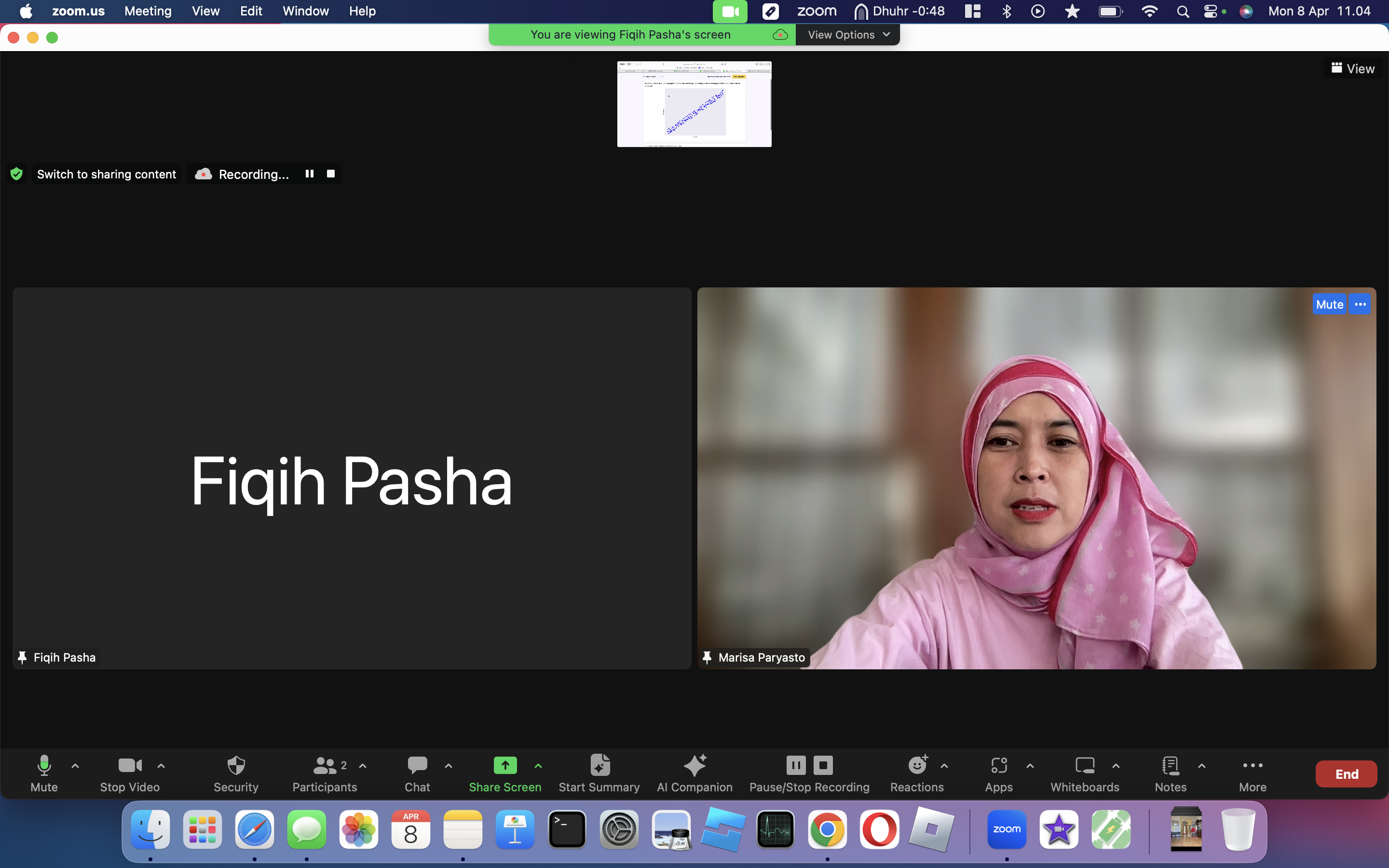1389x868 pixels.
Task: Open the Reactions smiley icon
Action: (x=917, y=765)
